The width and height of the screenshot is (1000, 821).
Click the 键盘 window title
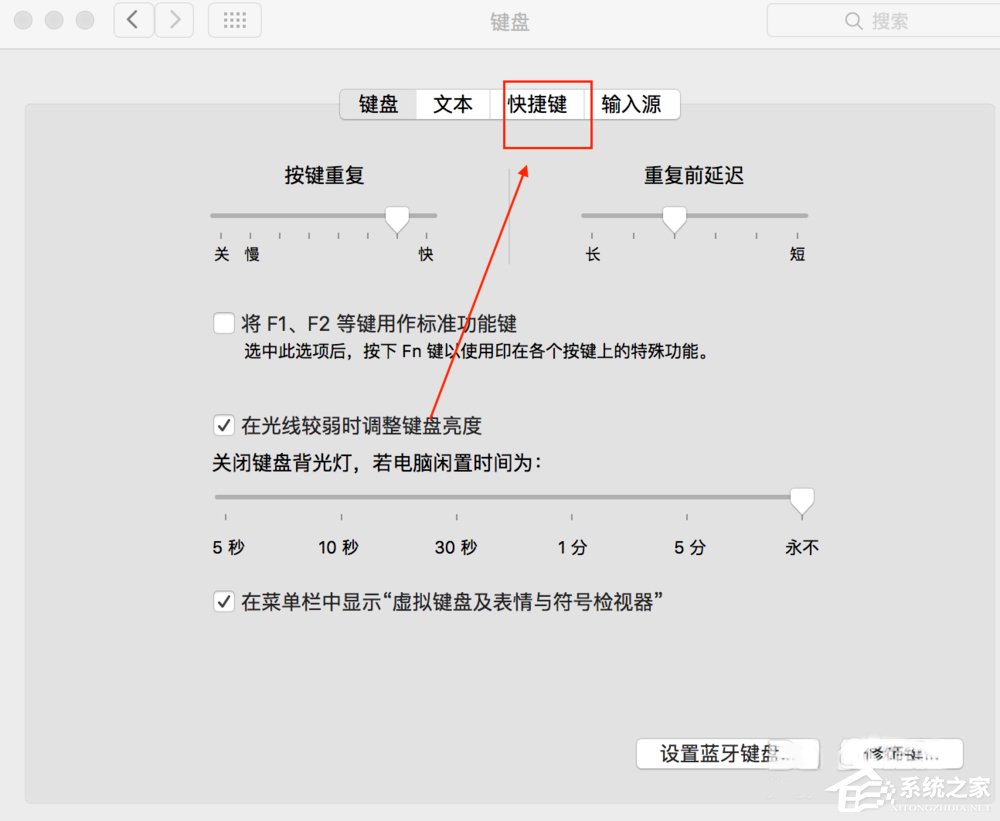(511, 20)
